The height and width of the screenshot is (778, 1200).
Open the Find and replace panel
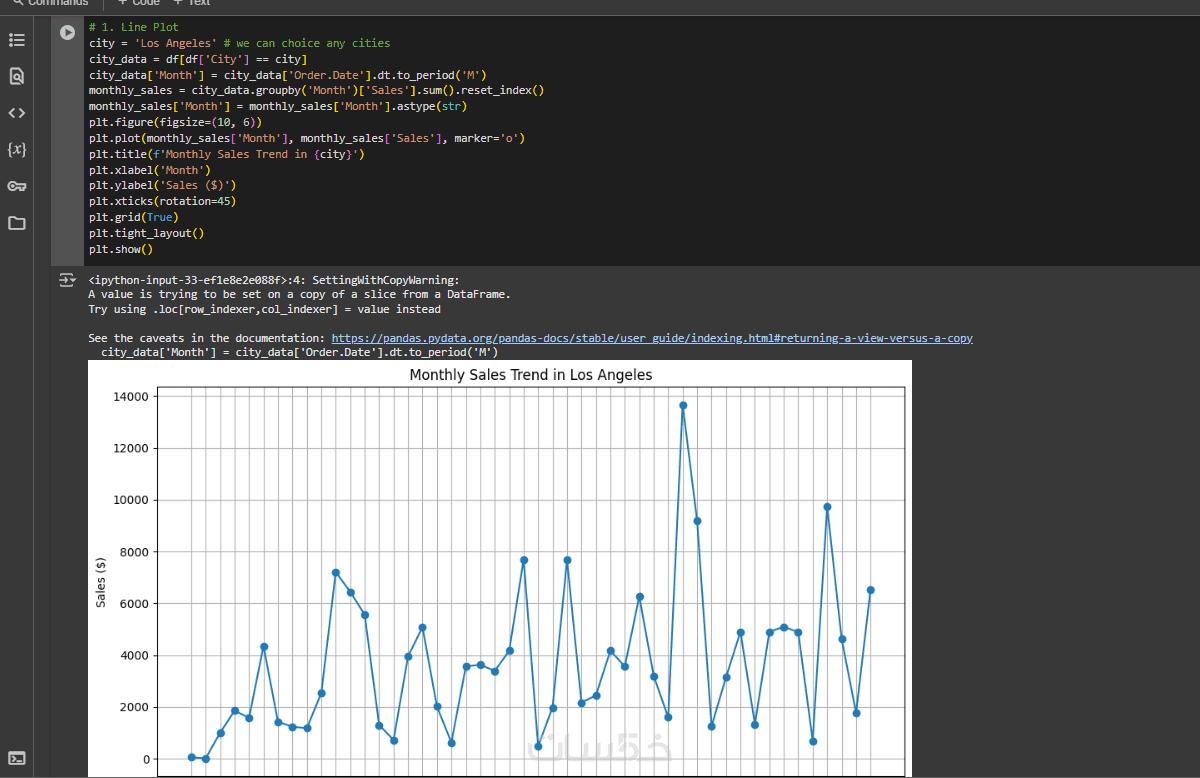17,76
